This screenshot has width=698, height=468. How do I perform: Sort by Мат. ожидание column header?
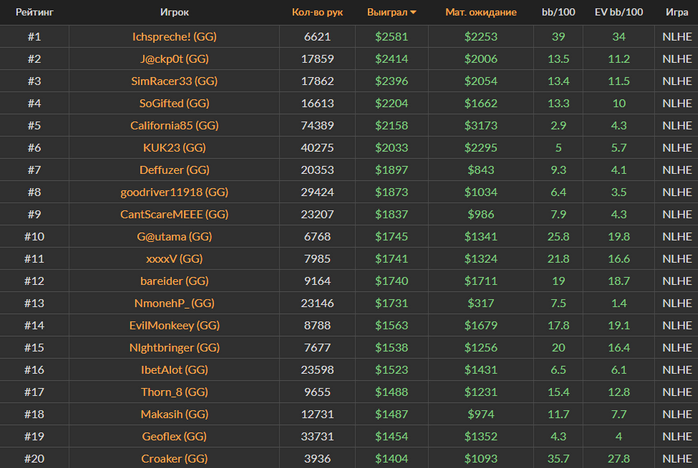click(480, 12)
